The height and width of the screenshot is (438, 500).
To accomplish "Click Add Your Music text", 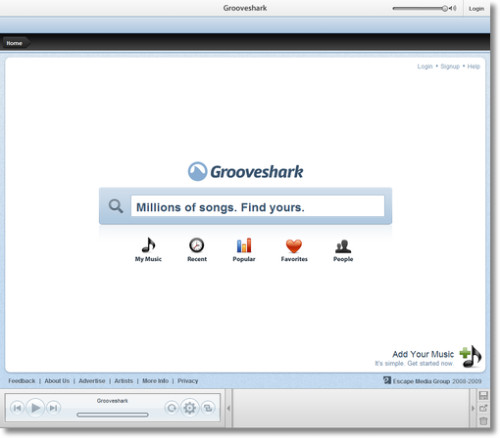I will click(x=423, y=354).
